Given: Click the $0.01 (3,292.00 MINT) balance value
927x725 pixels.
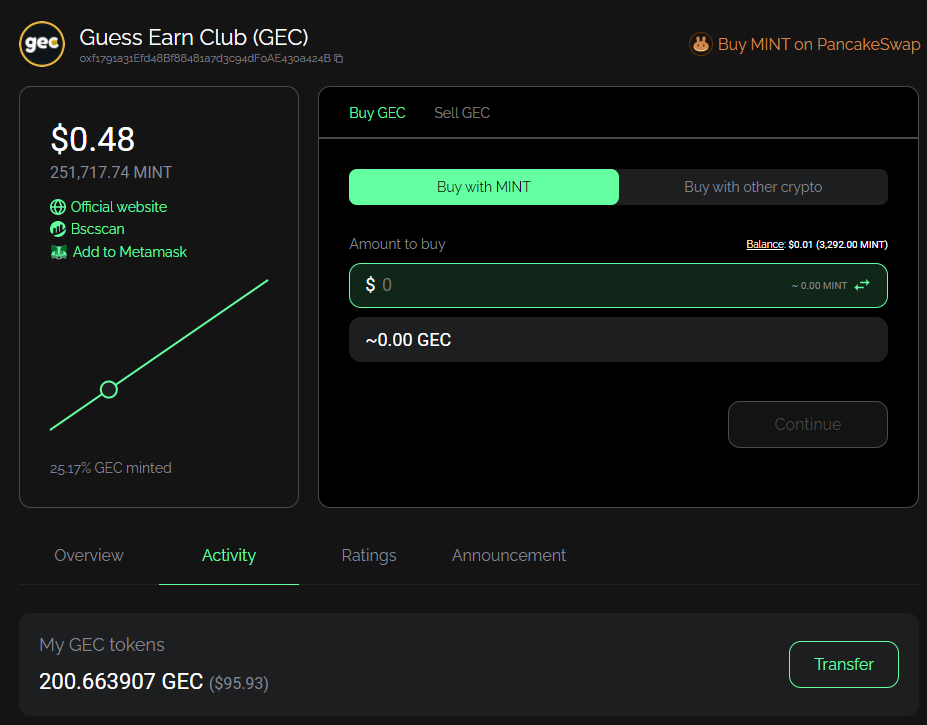Looking at the screenshot, I should click(838, 244).
